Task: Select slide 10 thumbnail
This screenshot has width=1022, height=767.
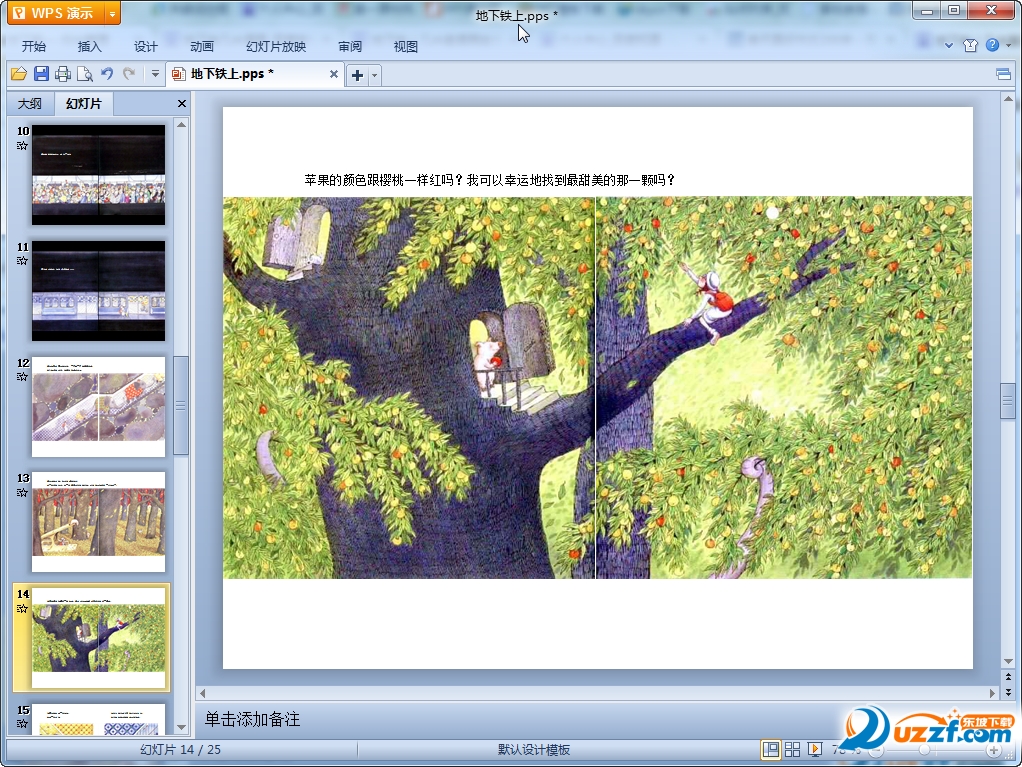Action: click(98, 175)
